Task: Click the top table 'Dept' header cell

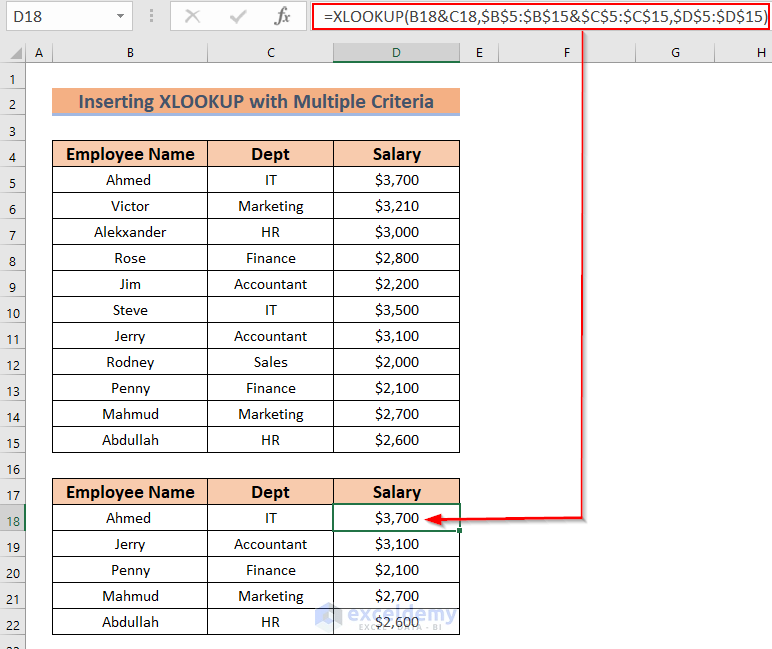Action: (270, 154)
